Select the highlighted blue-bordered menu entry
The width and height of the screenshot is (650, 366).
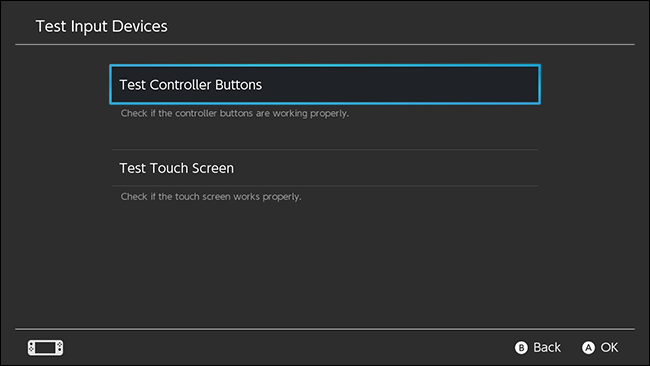(x=325, y=85)
